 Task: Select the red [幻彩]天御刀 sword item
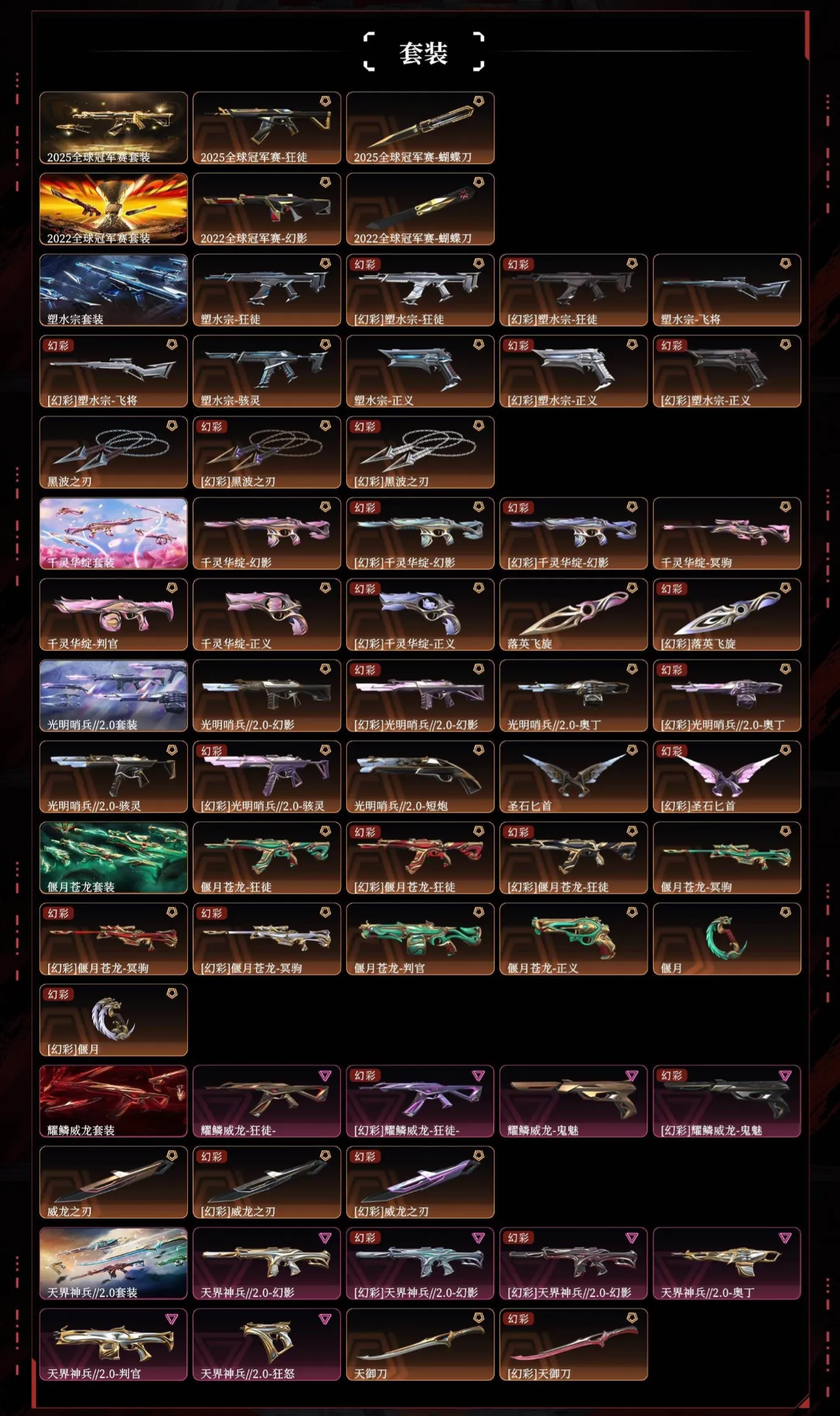tap(574, 1344)
